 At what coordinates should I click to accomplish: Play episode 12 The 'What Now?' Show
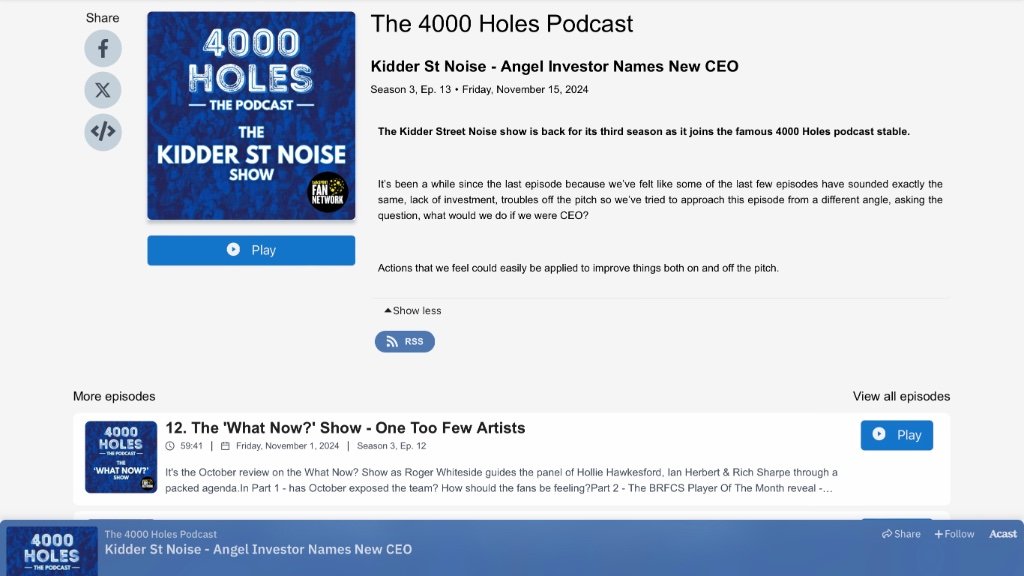(x=896, y=435)
